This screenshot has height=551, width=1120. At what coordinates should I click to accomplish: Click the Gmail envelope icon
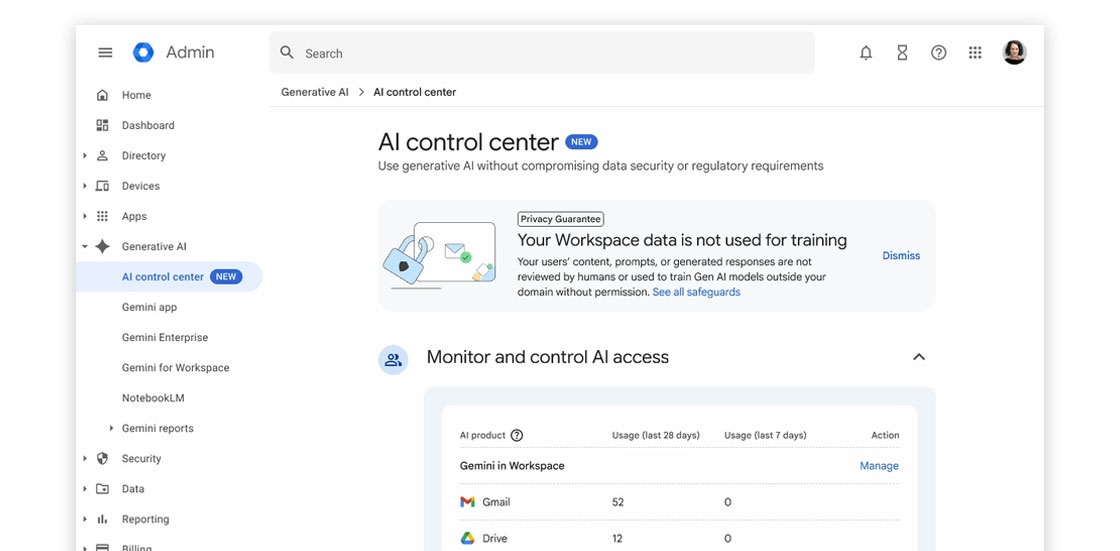(467, 502)
